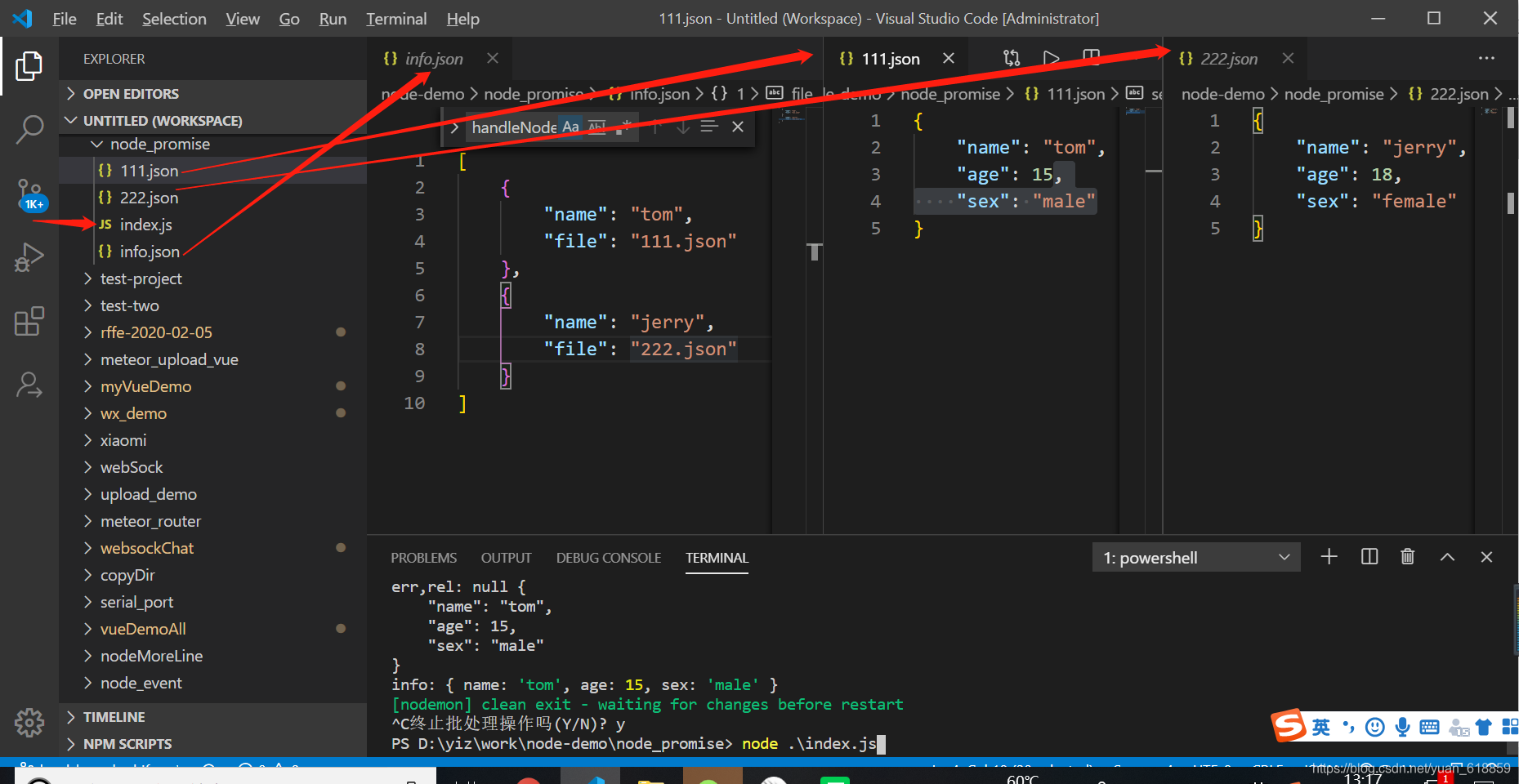Expand the test-project folder
This screenshot has height=784, width=1519.
(213, 278)
